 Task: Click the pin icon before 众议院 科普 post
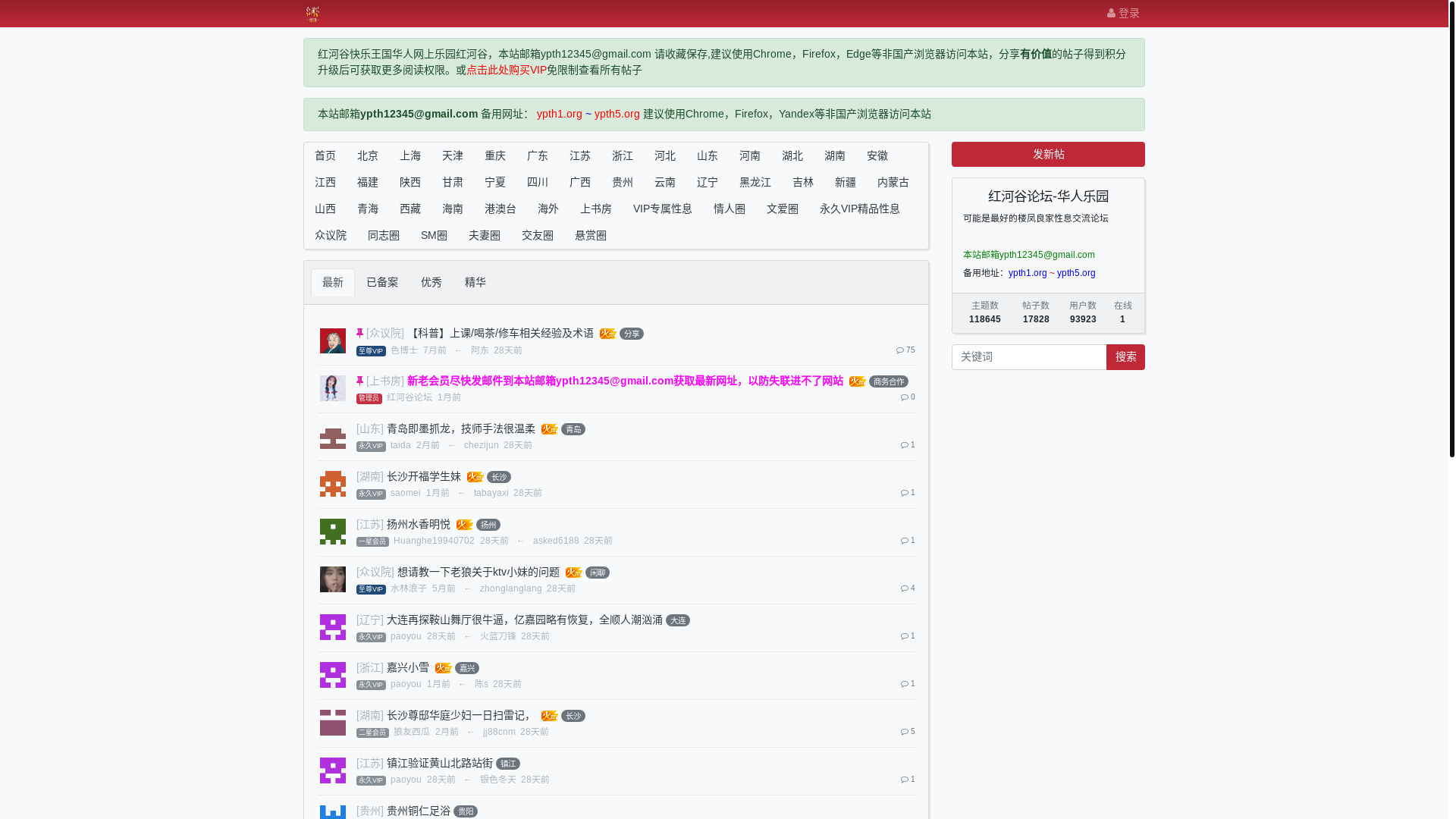tap(359, 333)
